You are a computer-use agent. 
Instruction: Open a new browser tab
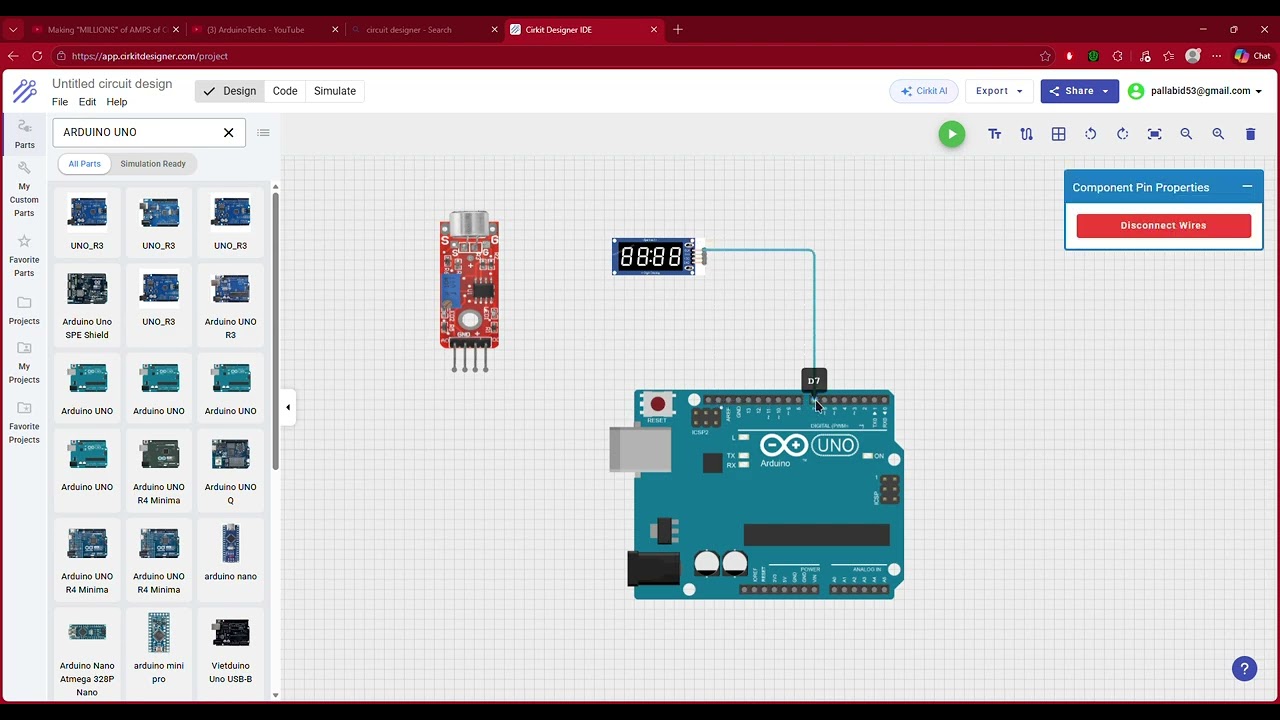678,30
